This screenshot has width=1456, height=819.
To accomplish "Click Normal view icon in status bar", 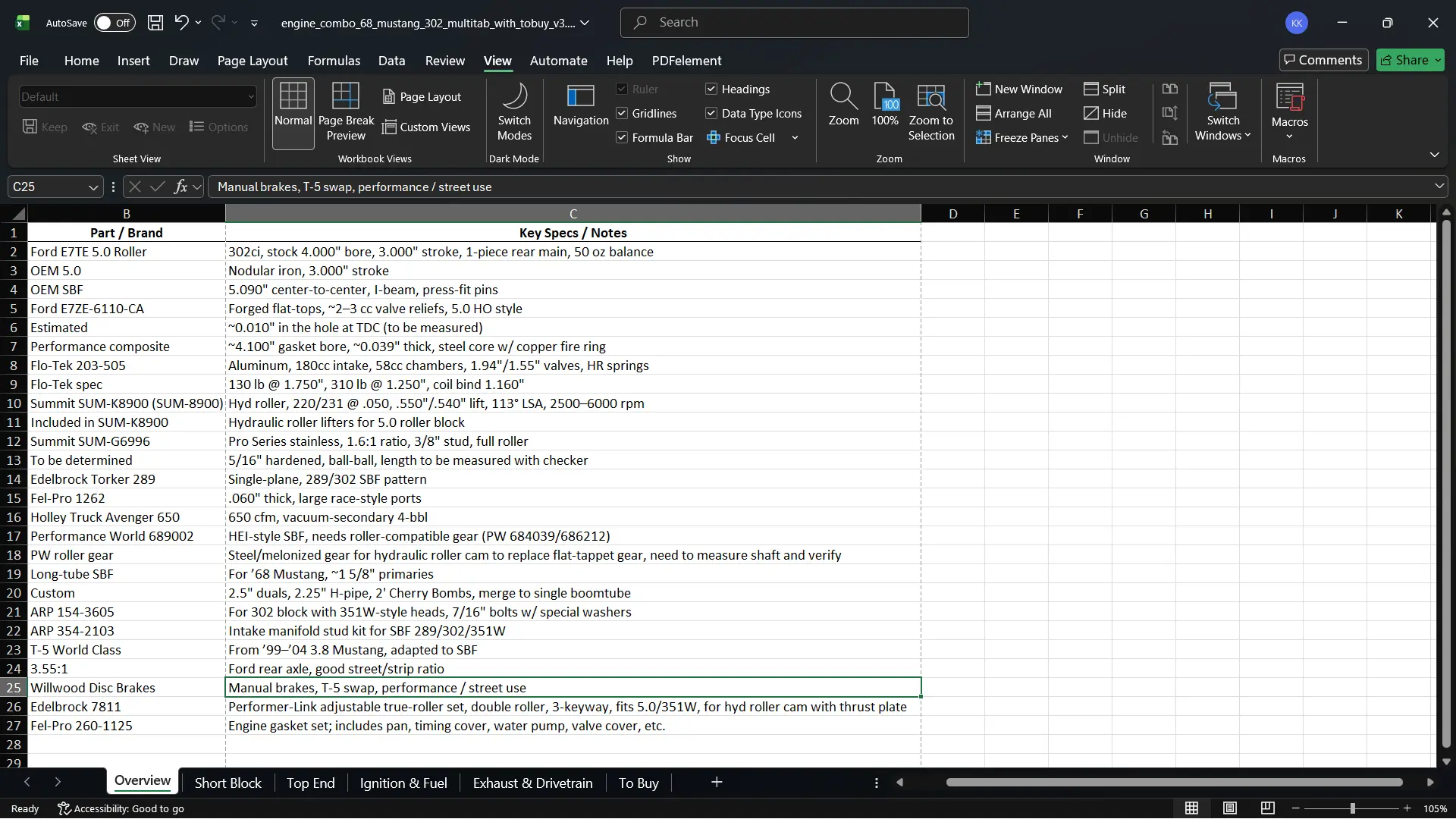I will click(x=1192, y=808).
